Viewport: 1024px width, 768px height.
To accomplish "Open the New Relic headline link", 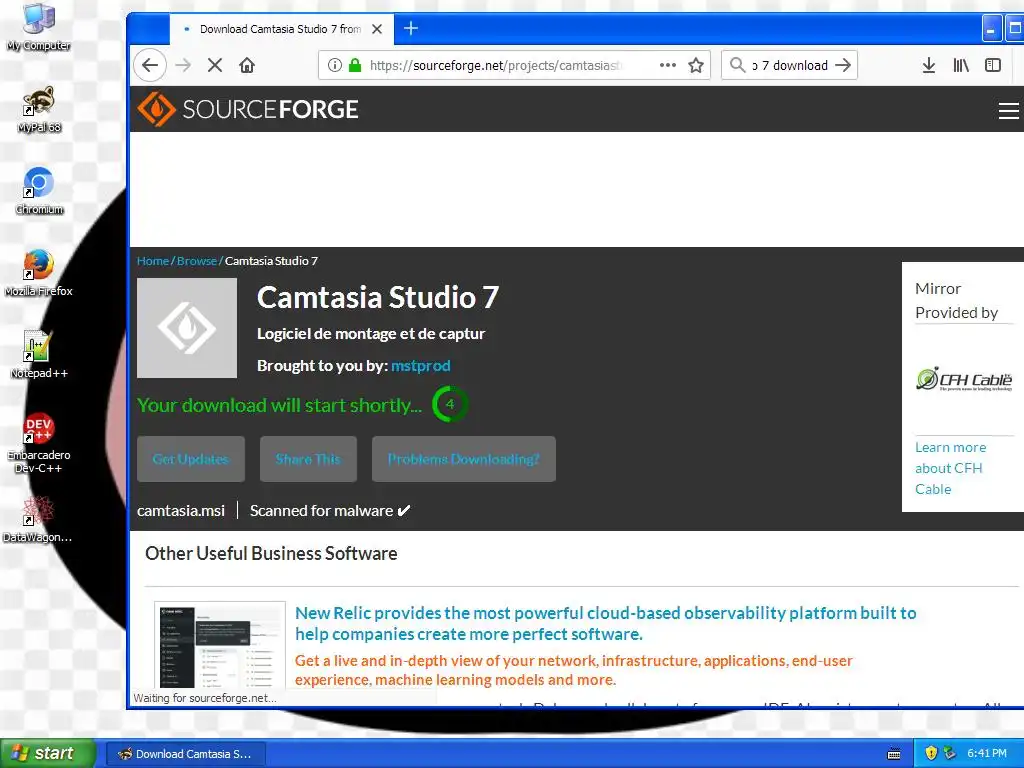I will 605,623.
